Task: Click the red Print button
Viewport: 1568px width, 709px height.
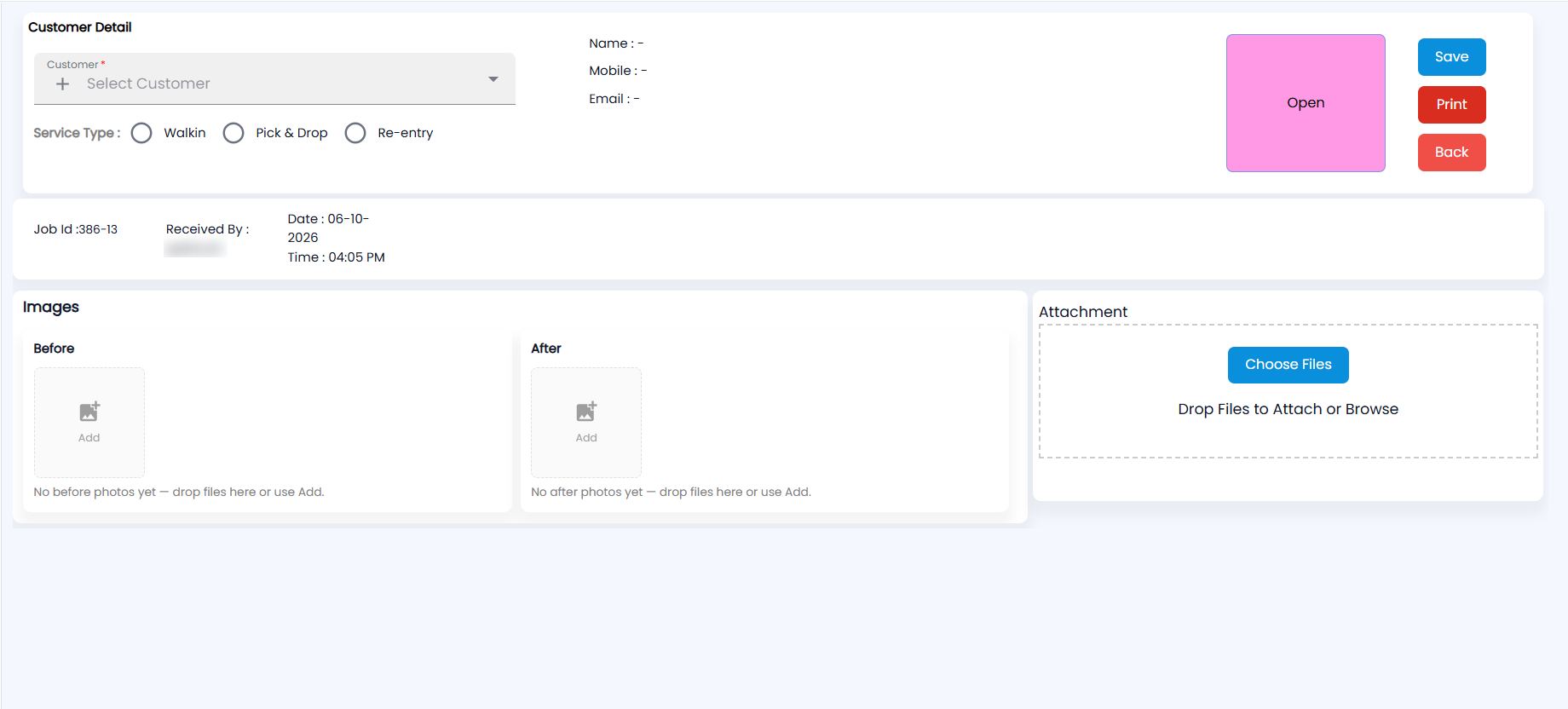Action: (1452, 105)
